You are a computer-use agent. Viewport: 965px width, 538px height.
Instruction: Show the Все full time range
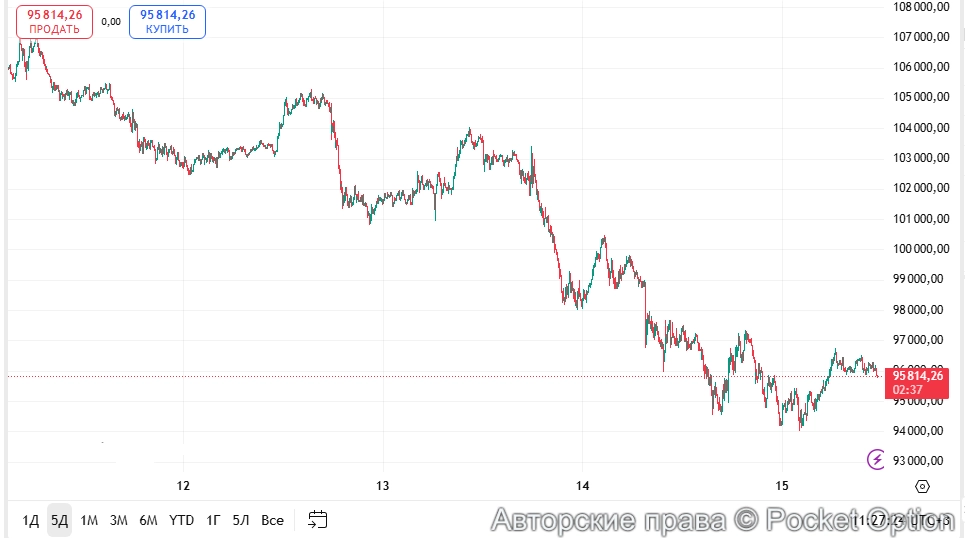coord(272,520)
